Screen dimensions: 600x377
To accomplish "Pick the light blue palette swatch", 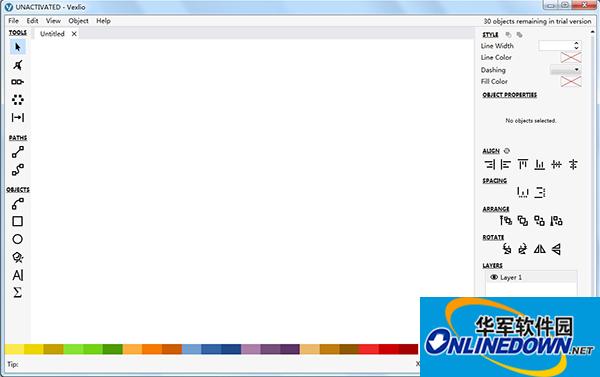I will pyautogui.click(x=191, y=349).
